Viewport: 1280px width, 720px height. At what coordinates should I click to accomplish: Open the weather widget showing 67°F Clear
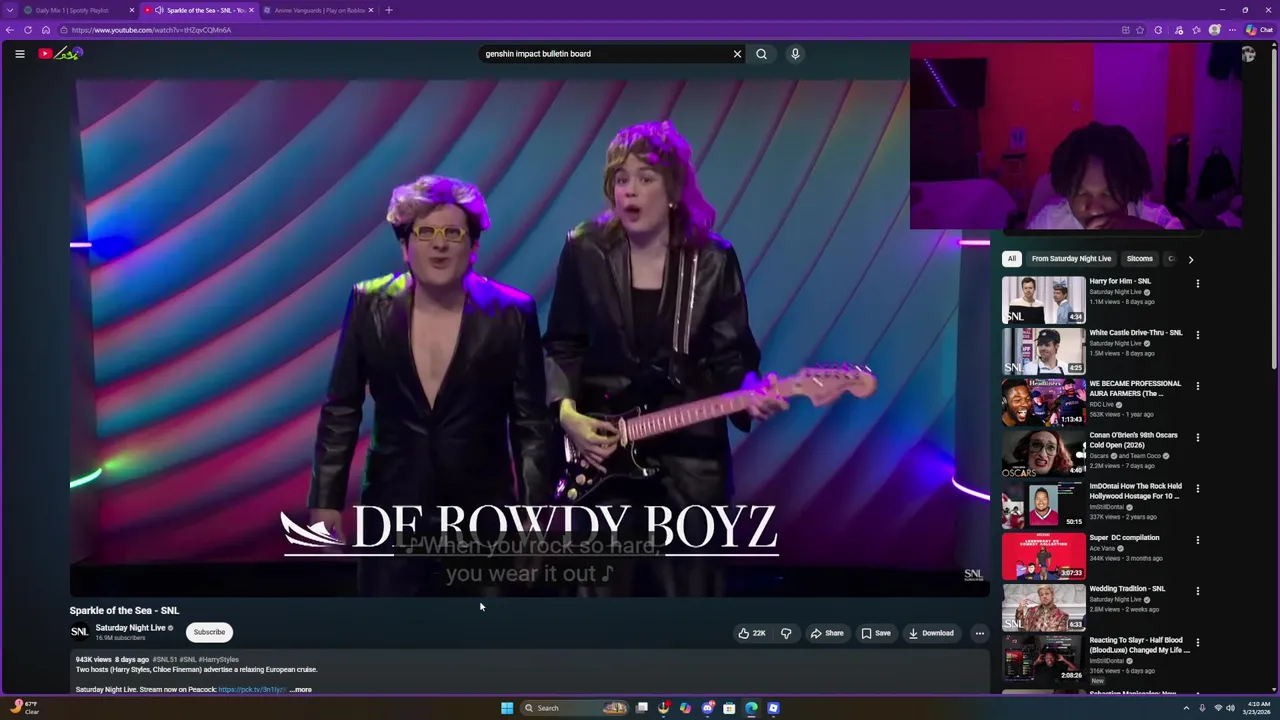22,708
